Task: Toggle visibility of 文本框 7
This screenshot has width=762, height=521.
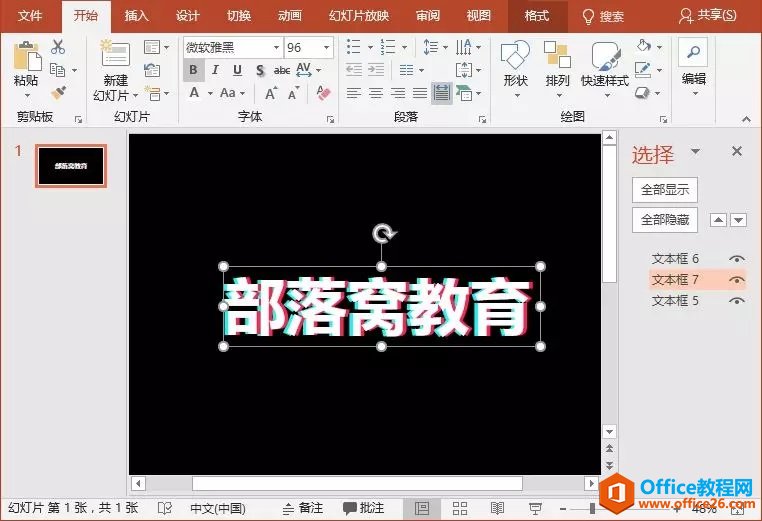Action: pyautogui.click(x=737, y=280)
